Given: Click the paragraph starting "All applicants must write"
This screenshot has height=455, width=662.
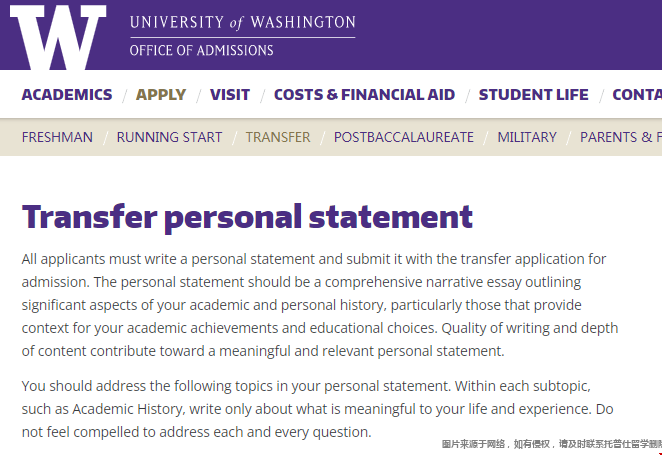Looking at the screenshot, I should (320, 304).
